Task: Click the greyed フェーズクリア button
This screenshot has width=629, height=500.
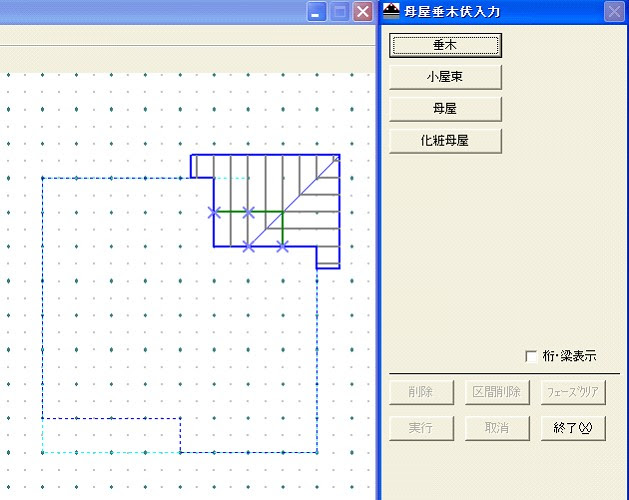Action: point(573,392)
